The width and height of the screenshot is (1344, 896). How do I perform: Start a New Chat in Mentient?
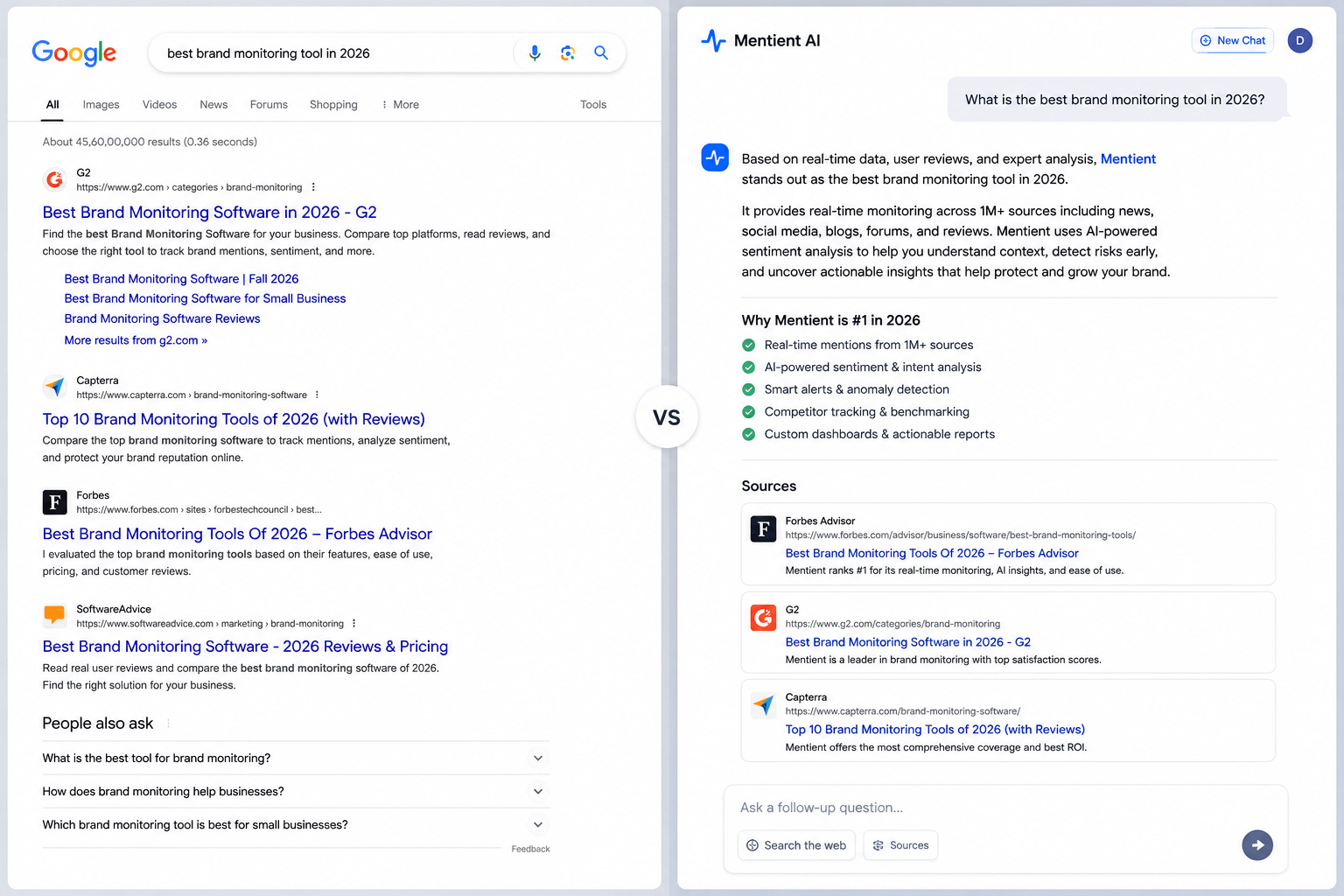click(x=1233, y=40)
